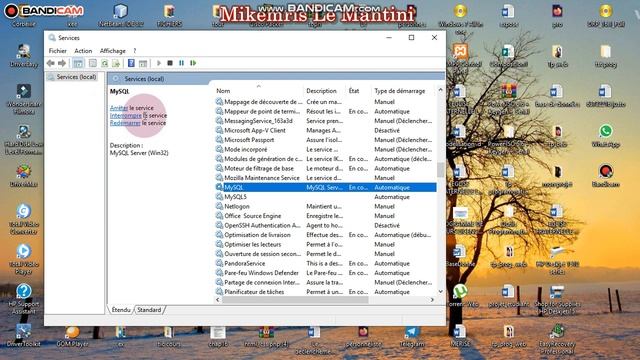Click the vertical scrollbar down arrow
The width and height of the screenshot is (640, 360).
440,291
